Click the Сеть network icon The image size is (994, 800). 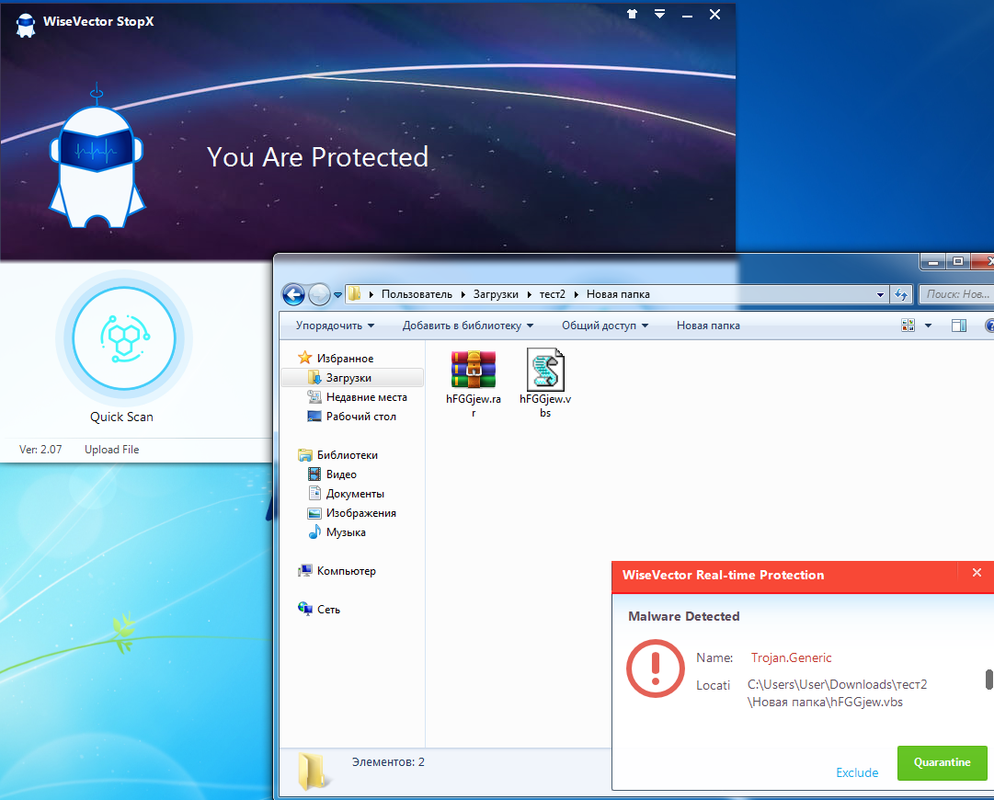pyautogui.click(x=305, y=609)
